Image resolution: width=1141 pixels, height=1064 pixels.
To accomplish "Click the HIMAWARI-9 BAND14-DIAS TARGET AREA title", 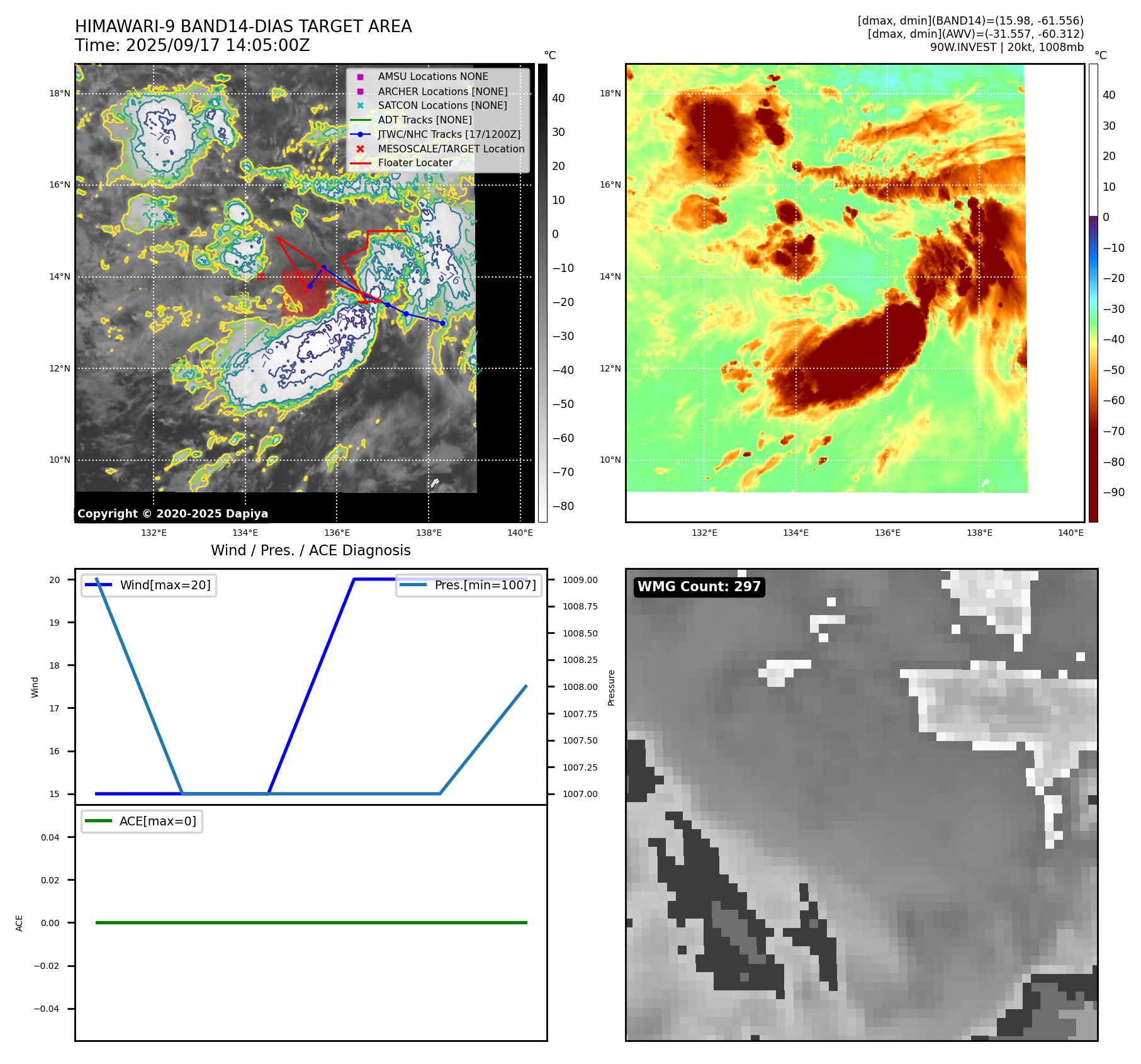I will point(243,26).
